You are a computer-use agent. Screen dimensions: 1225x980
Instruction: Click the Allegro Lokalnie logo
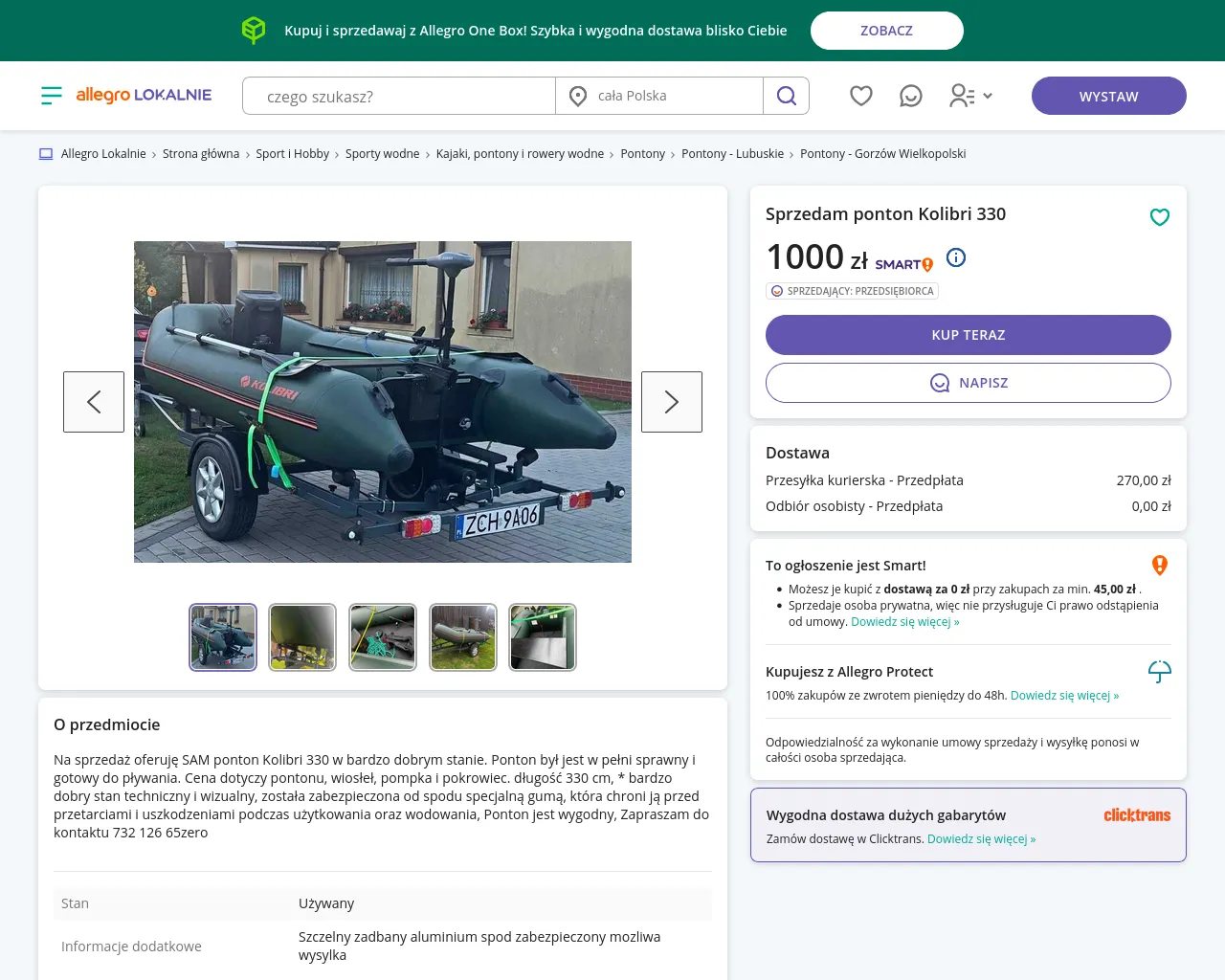click(144, 95)
